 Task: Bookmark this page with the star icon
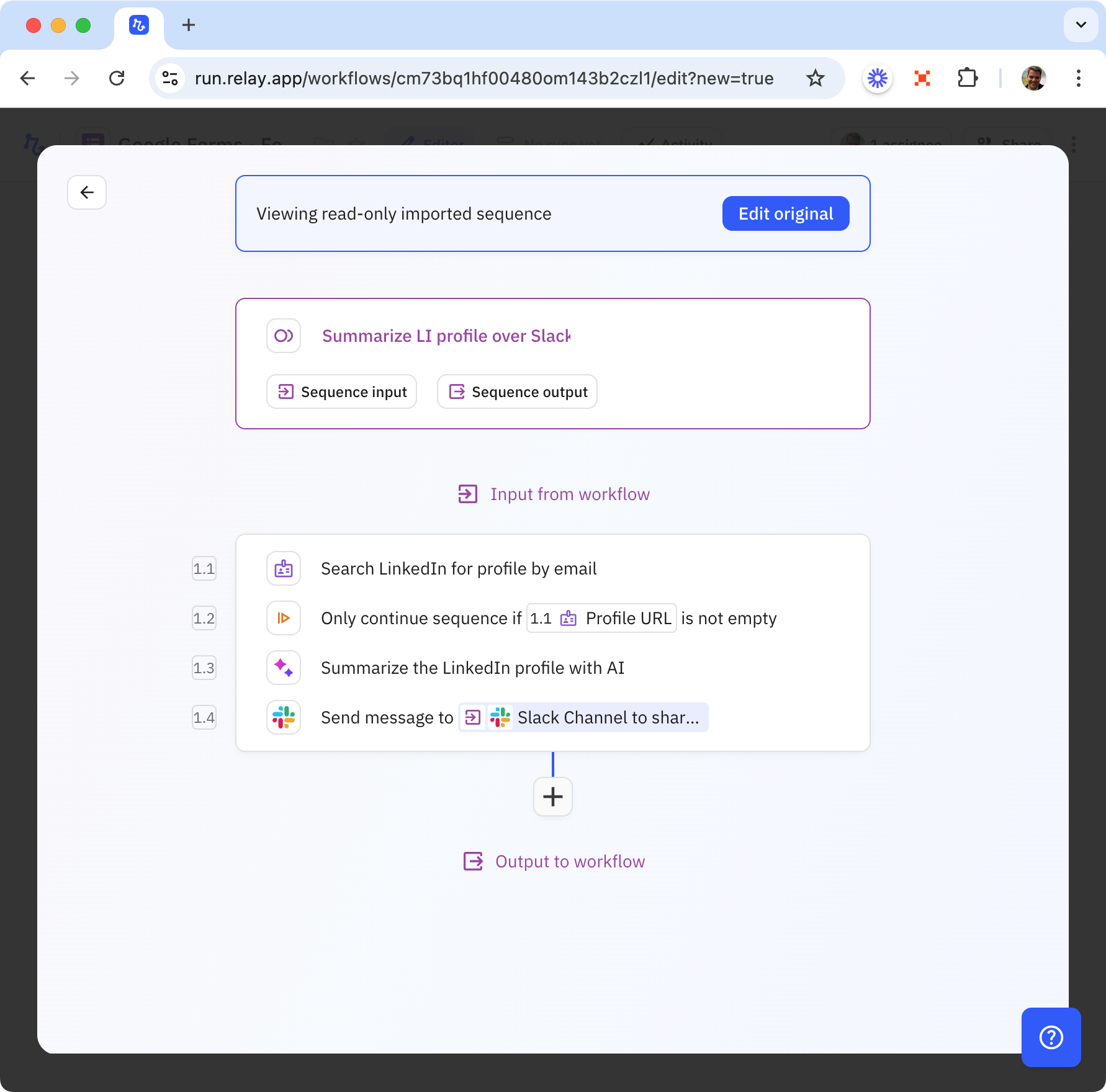(x=815, y=78)
